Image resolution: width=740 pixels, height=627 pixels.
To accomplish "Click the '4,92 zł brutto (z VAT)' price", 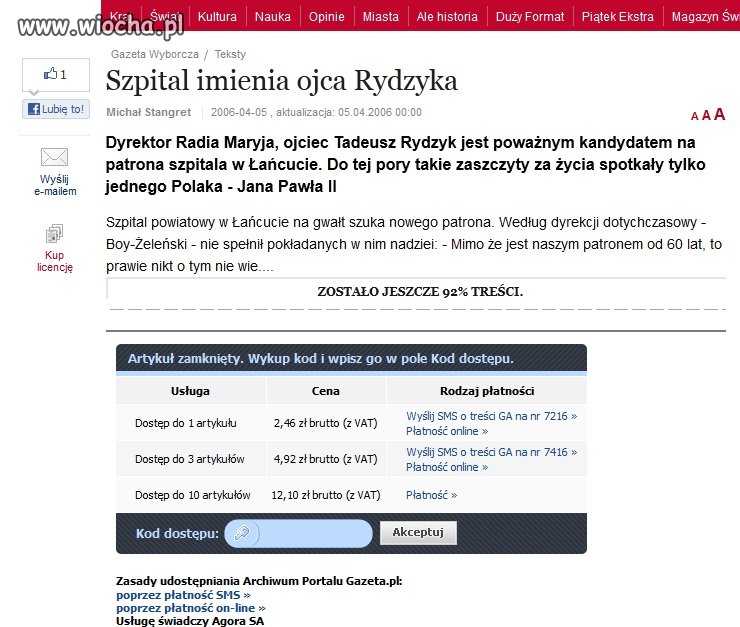I will tap(326, 459).
